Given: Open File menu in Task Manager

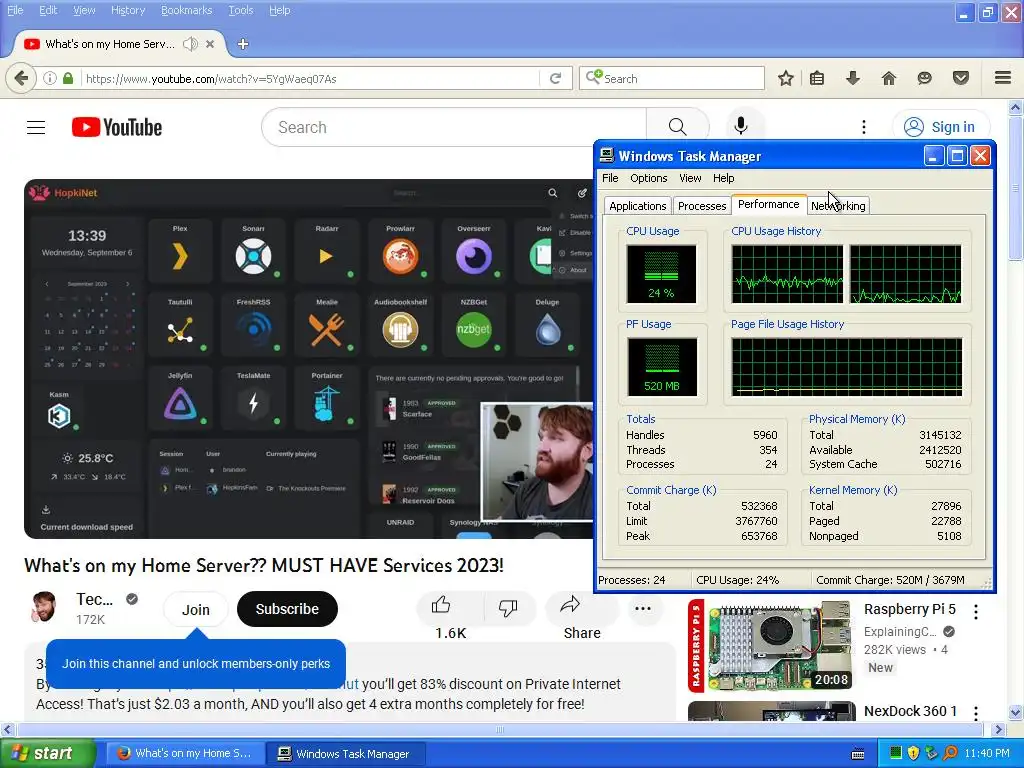Looking at the screenshot, I should point(610,178).
